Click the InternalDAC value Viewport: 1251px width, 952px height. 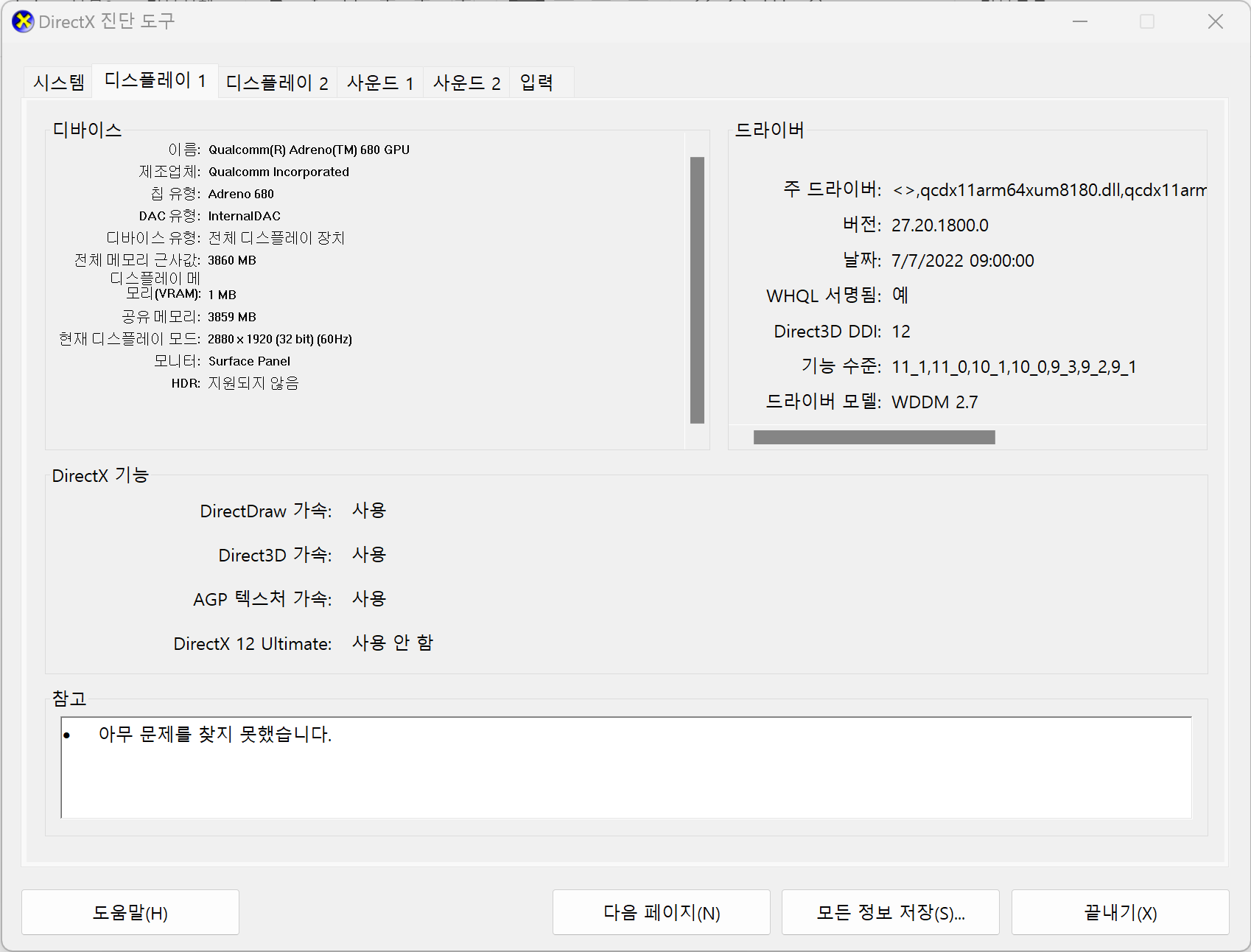[245, 216]
